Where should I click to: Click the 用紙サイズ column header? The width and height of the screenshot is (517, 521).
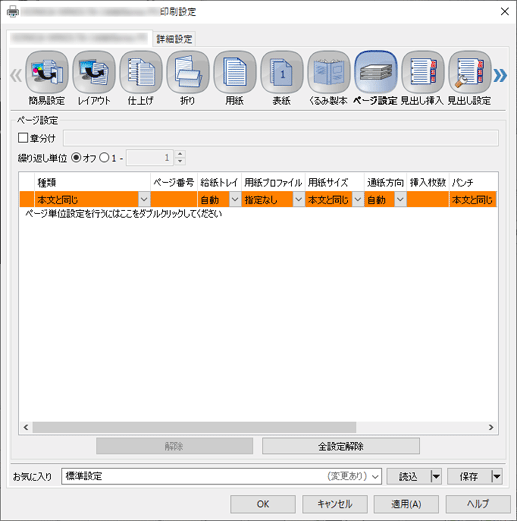tap(334, 182)
